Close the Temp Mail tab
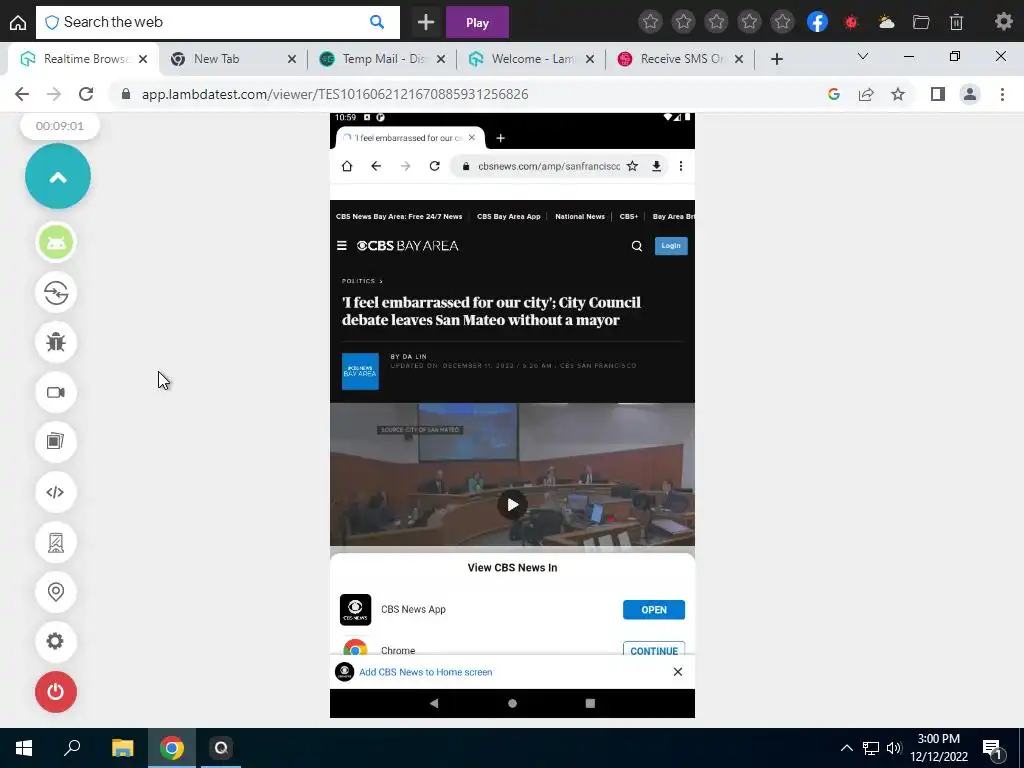 click(x=441, y=59)
